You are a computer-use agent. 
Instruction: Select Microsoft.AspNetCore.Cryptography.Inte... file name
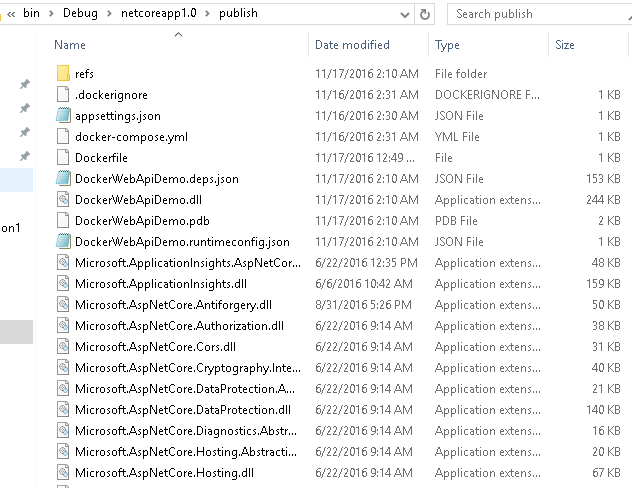tap(188, 368)
